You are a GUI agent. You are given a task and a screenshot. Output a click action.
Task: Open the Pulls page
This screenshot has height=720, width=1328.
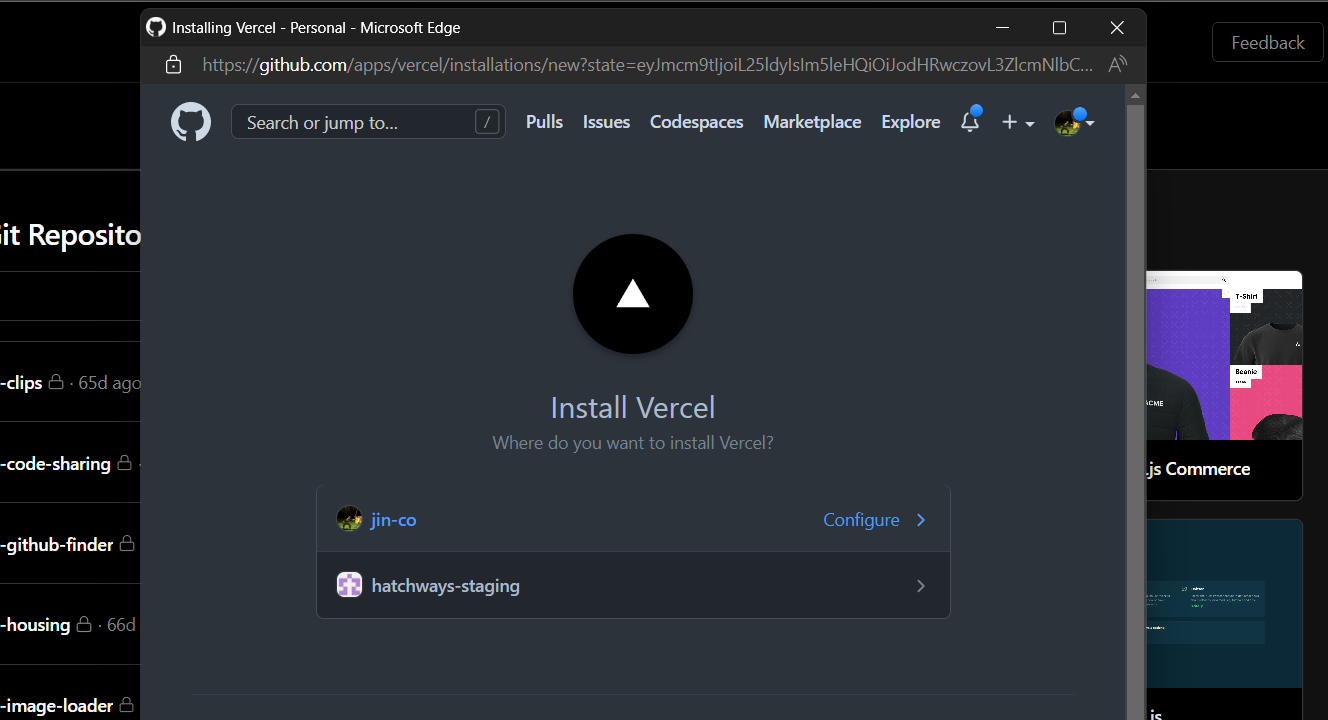pyautogui.click(x=544, y=122)
